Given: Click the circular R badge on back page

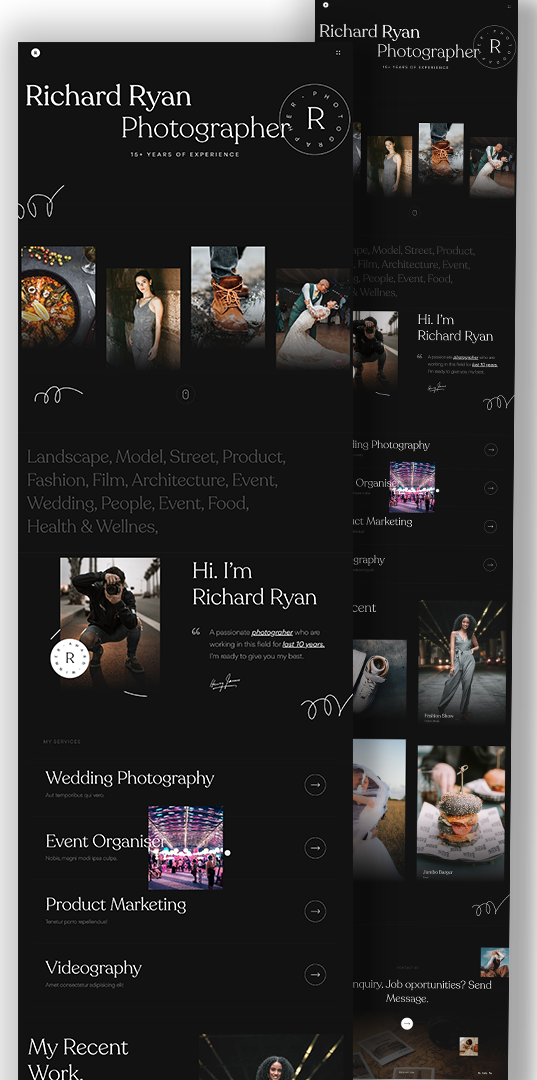Looking at the screenshot, I should (x=495, y=47).
